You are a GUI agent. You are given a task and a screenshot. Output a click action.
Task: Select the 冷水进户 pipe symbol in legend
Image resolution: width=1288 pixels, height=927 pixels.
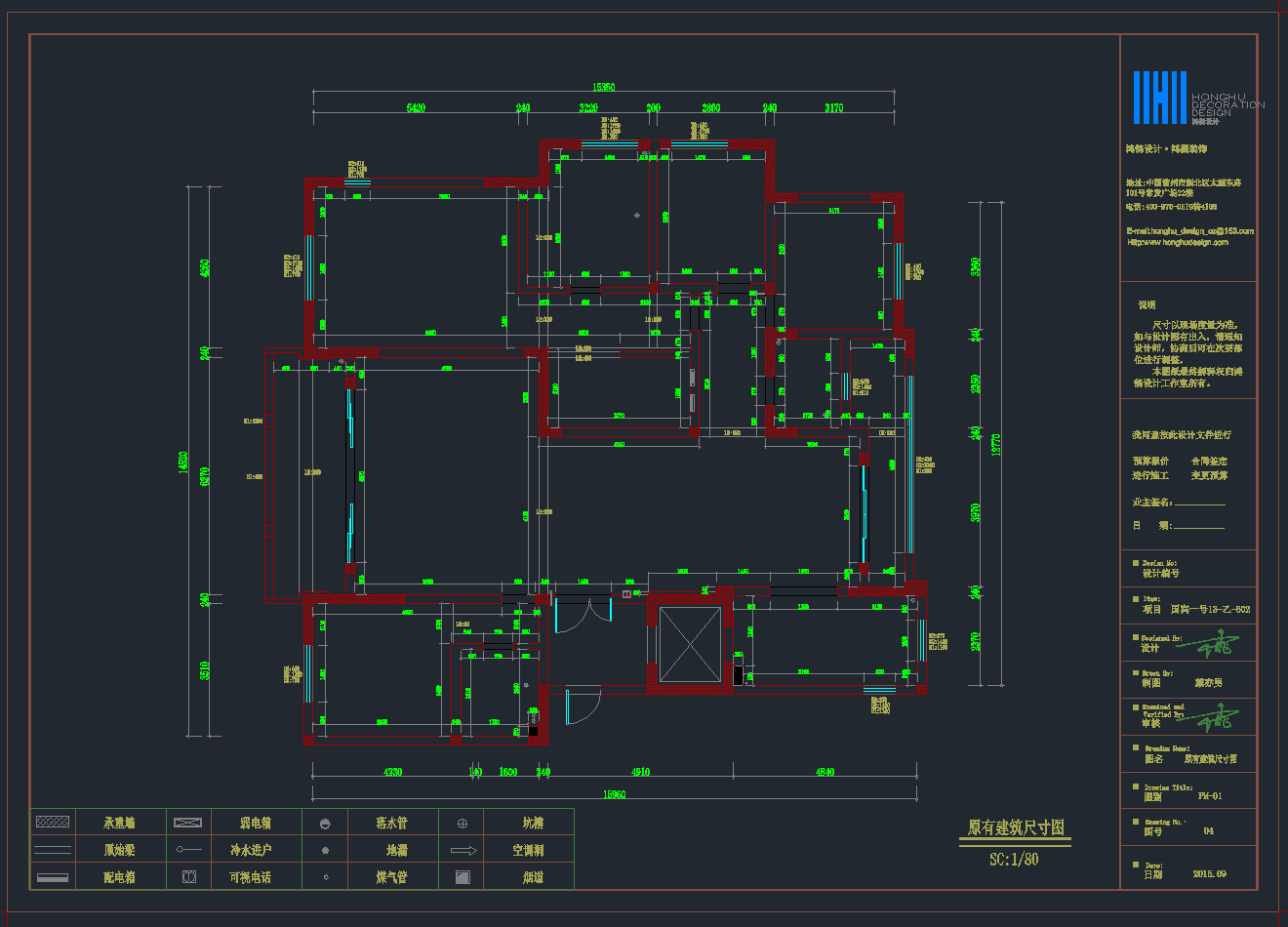point(188,850)
